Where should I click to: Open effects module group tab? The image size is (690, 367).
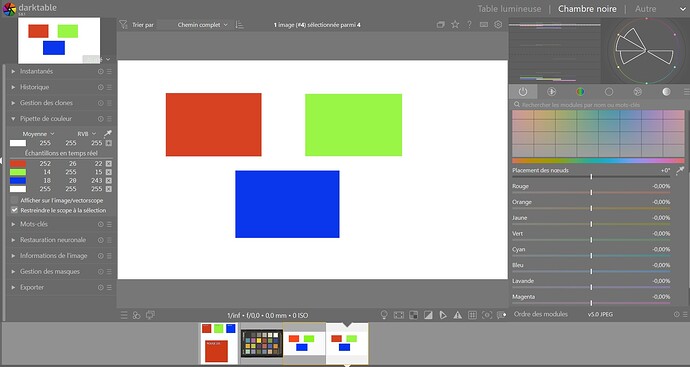638,92
